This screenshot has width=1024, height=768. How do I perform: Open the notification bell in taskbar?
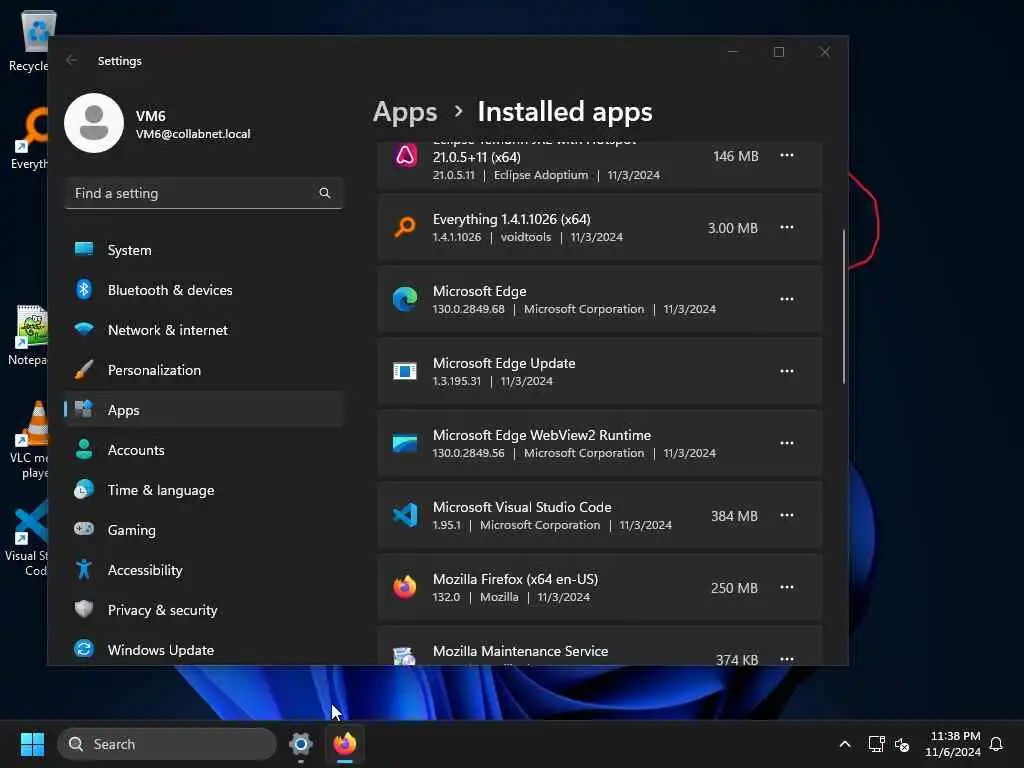(996, 744)
